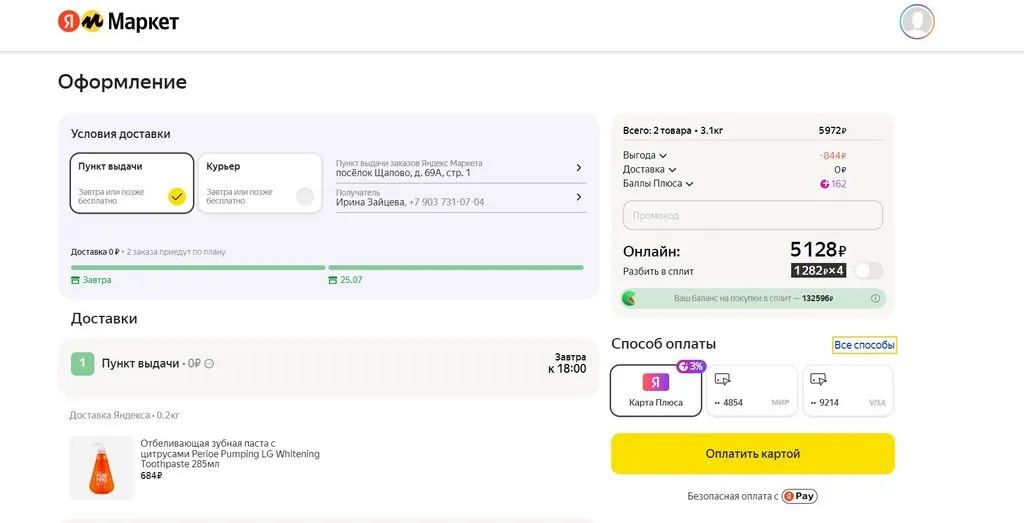The image size is (1024, 523).
Task: Toggle the Разбить в сплит switch
Action: coord(869,270)
